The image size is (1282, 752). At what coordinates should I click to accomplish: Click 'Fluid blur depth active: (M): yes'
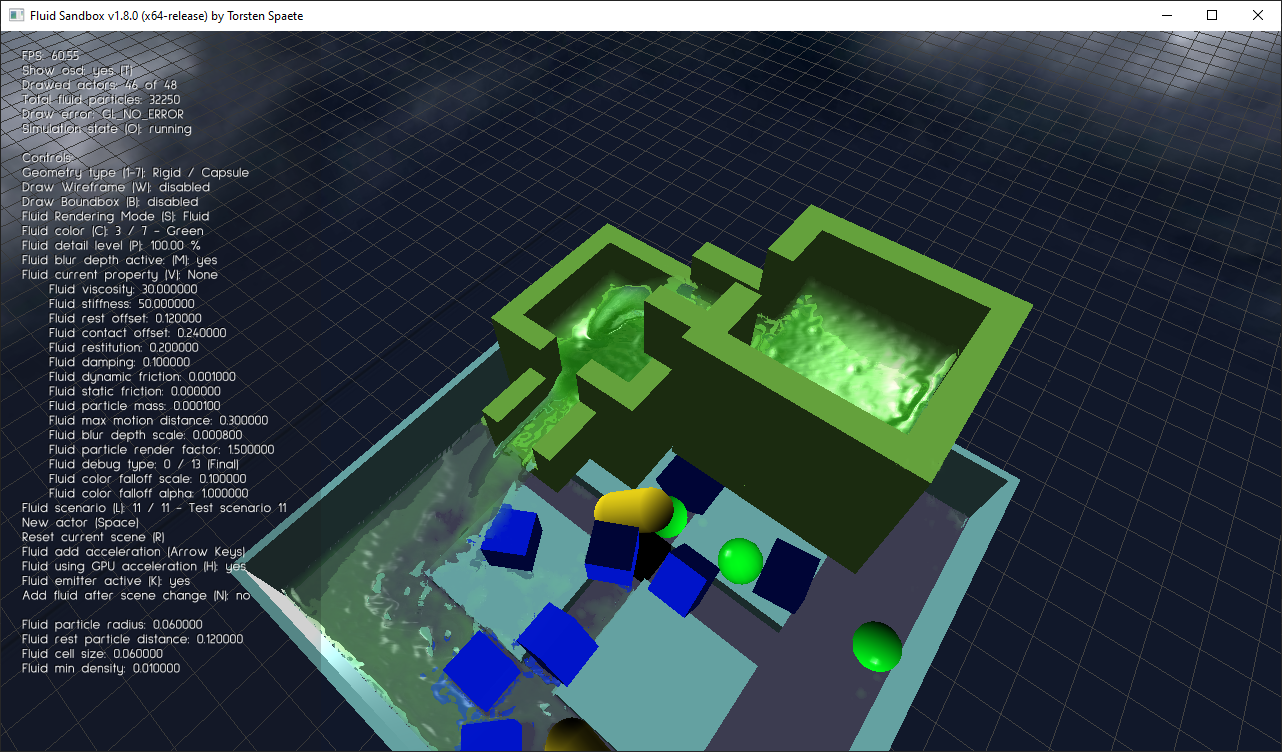pyautogui.click(x=120, y=260)
